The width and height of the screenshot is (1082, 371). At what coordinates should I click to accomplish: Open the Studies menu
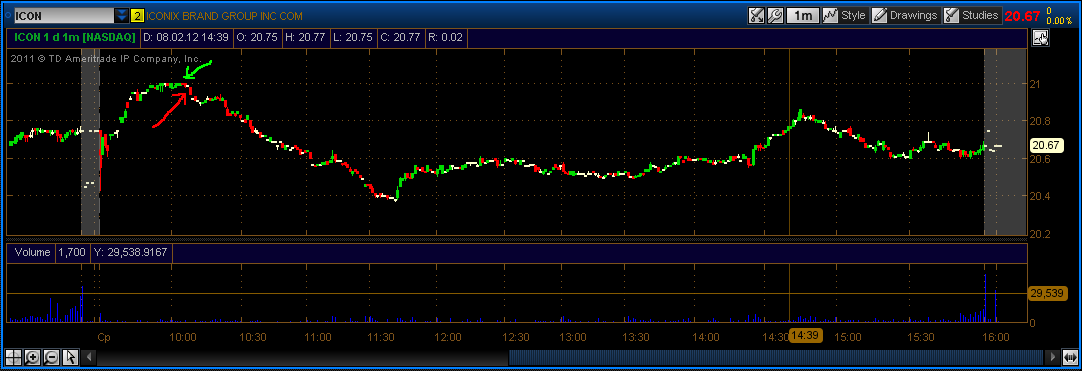pyautogui.click(x=972, y=15)
